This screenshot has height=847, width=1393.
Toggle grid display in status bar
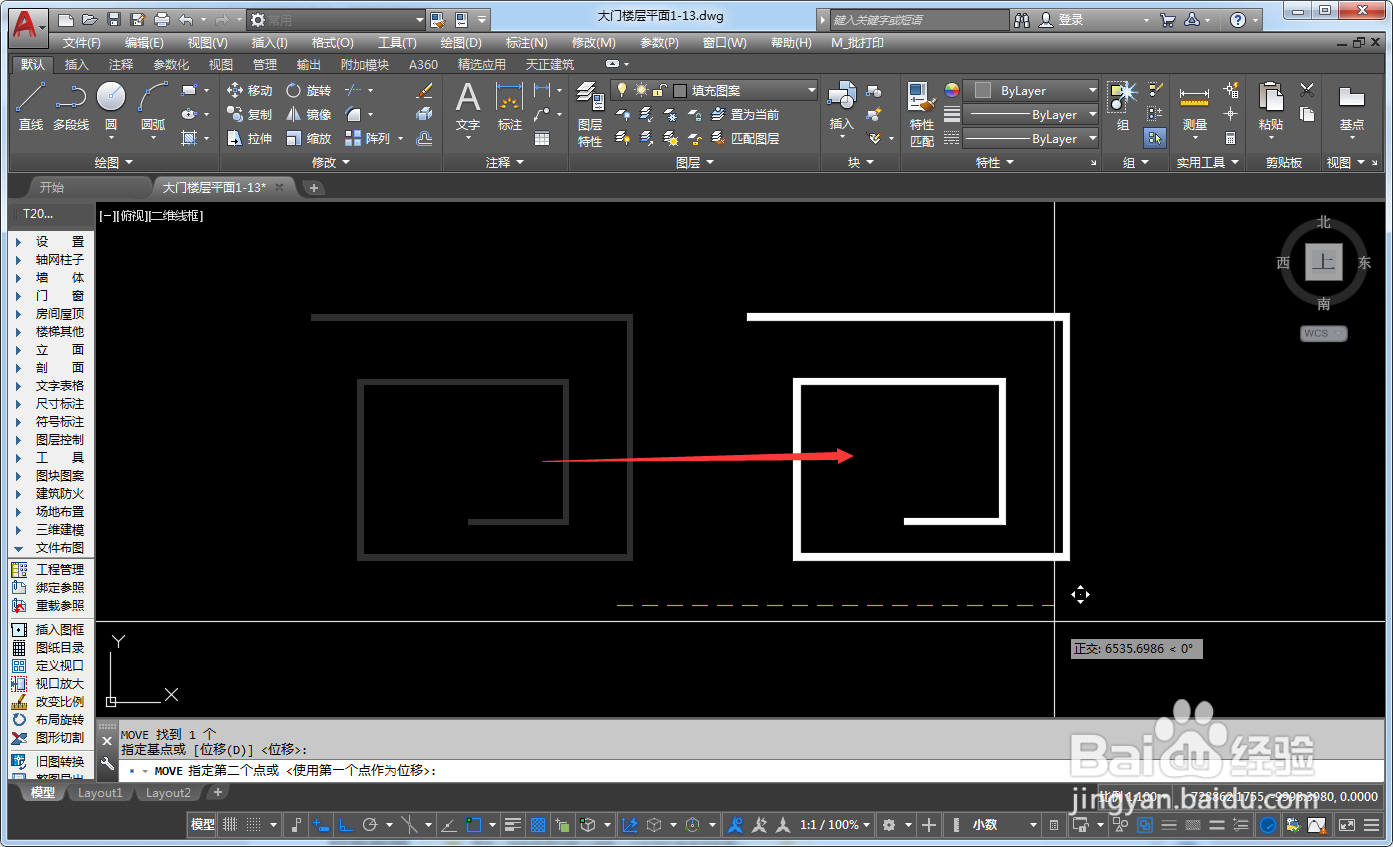[x=229, y=825]
